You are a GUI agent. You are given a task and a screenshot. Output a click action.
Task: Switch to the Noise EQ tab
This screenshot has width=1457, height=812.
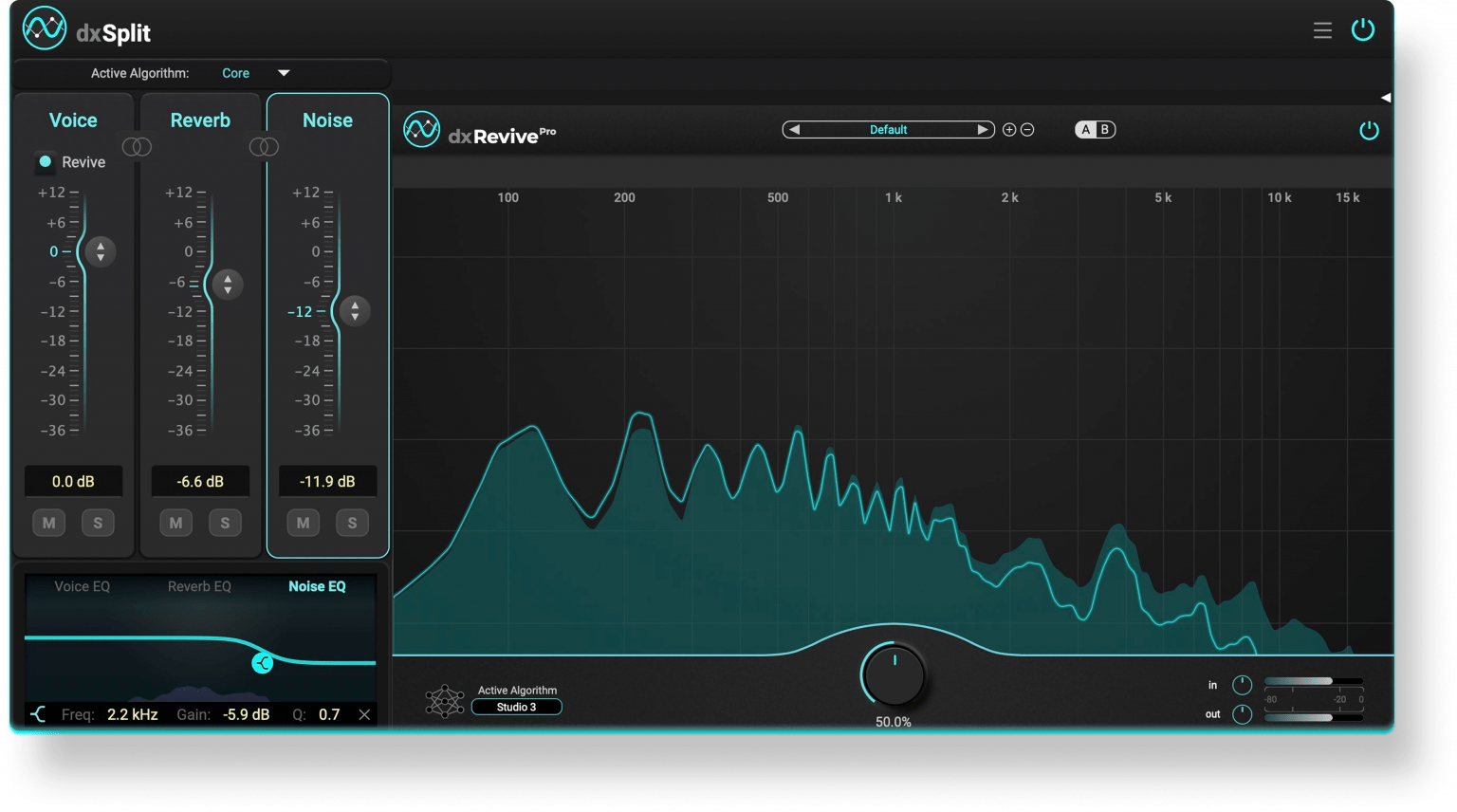click(317, 586)
